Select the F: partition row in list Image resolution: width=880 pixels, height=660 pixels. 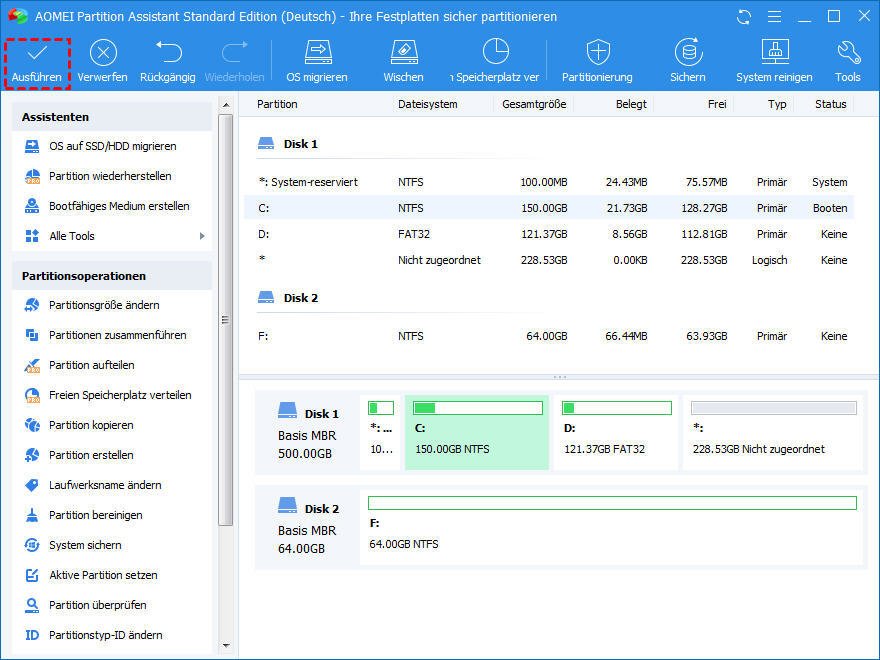549,336
